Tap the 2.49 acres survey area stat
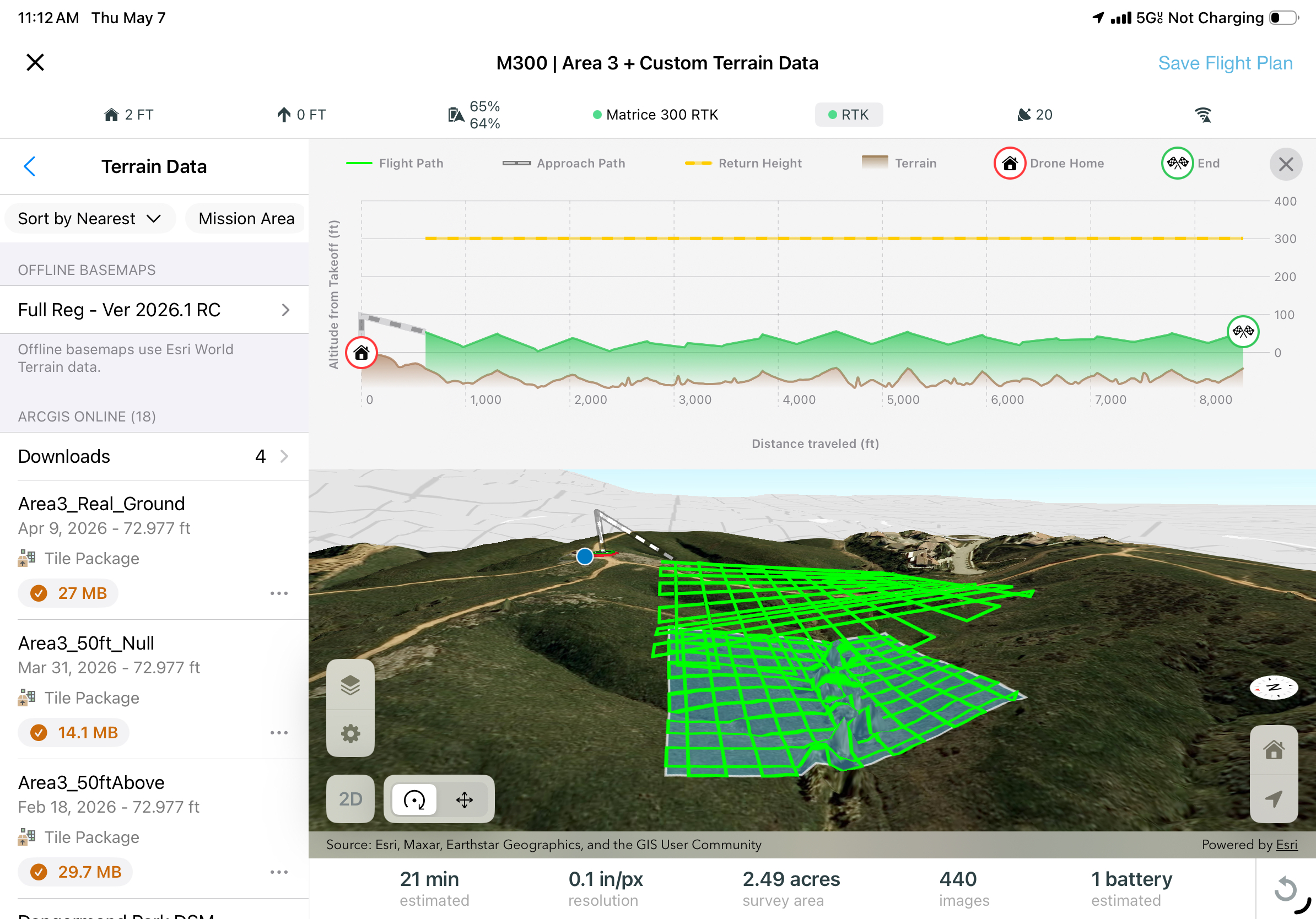1316x919 pixels. [x=791, y=889]
